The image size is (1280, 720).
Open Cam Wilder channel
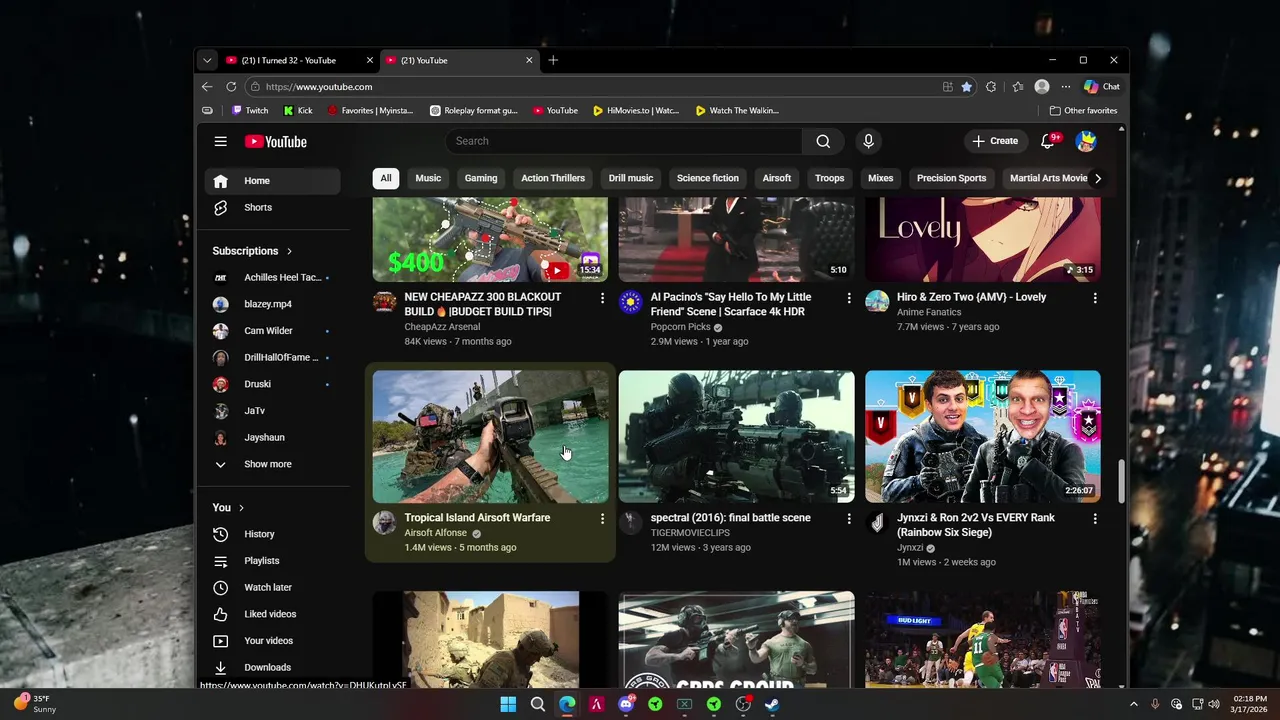pyautogui.click(x=273, y=331)
